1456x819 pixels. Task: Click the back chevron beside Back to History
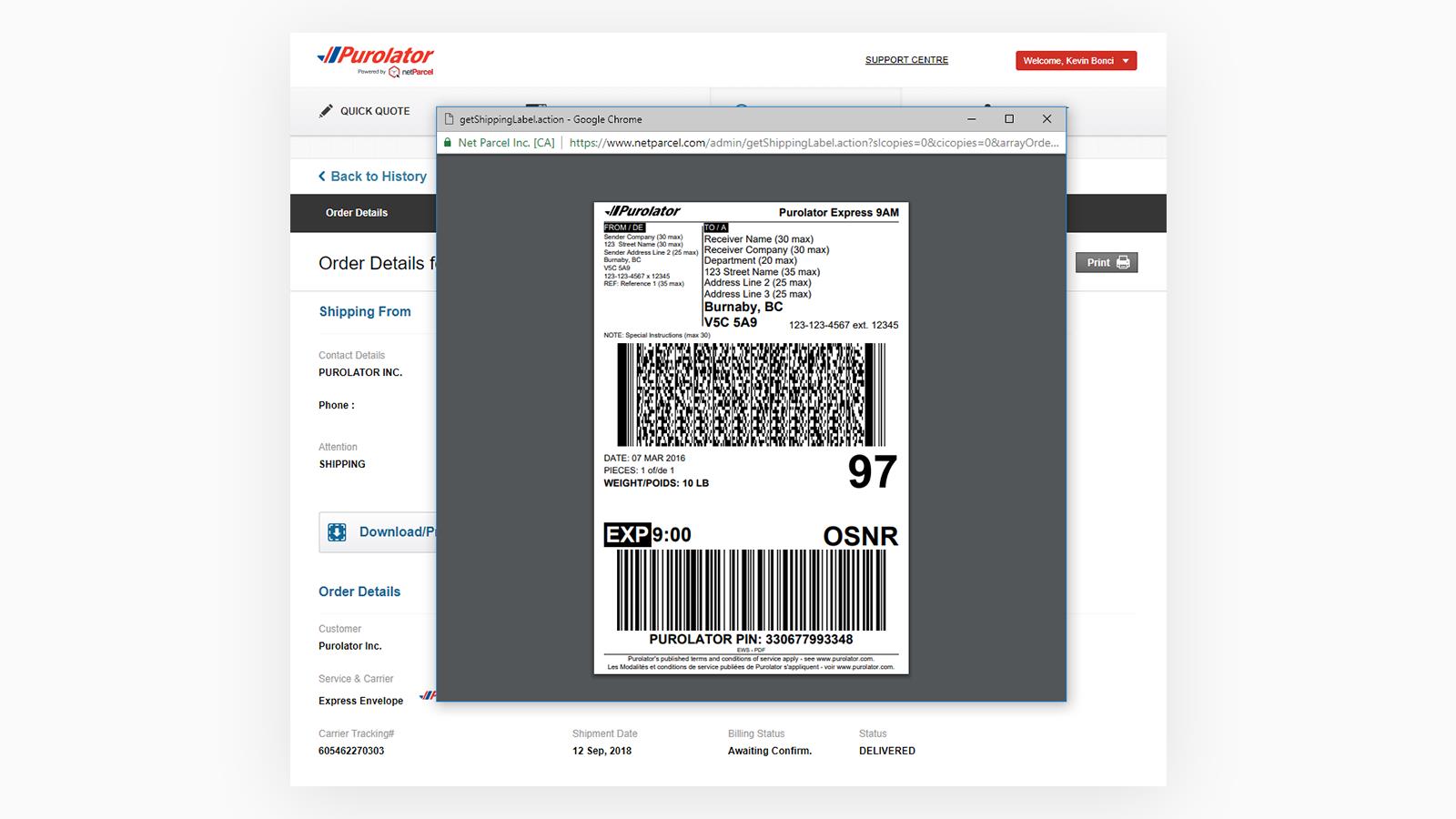(320, 176)
